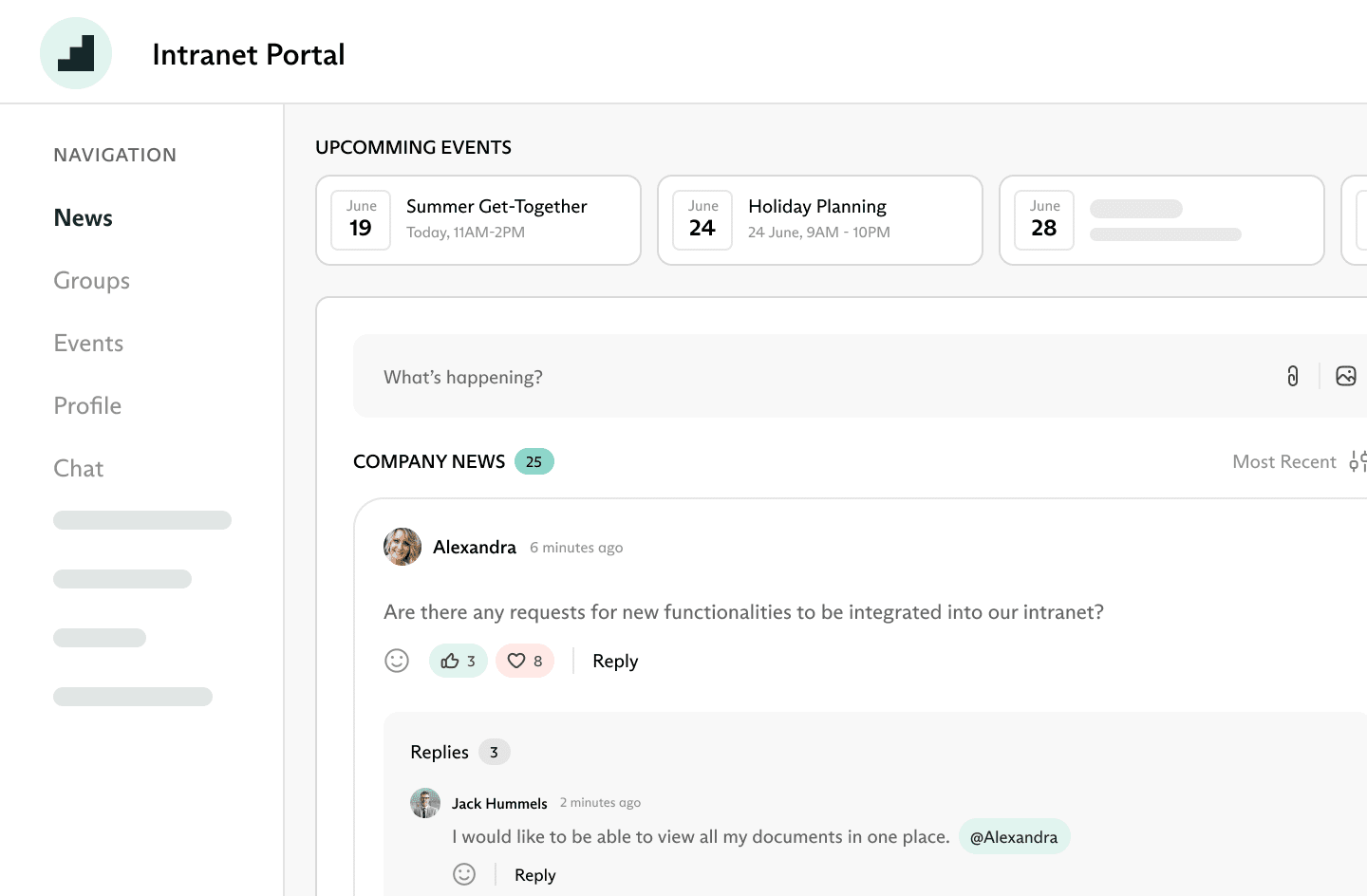Open Alexandra's profile picture

pos(403,547)
